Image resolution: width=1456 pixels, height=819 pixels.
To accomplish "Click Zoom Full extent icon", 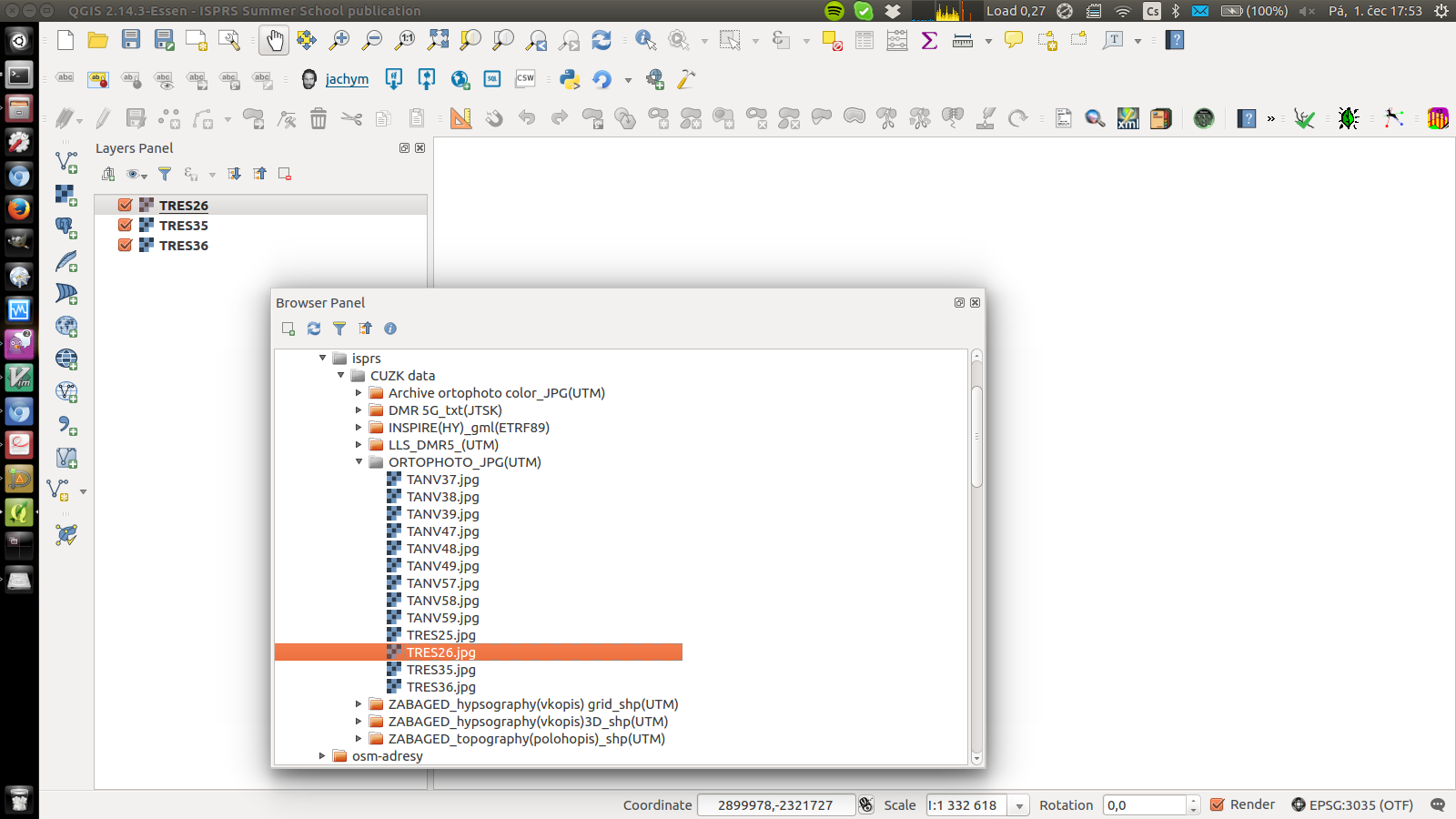I will coord(438,40).
